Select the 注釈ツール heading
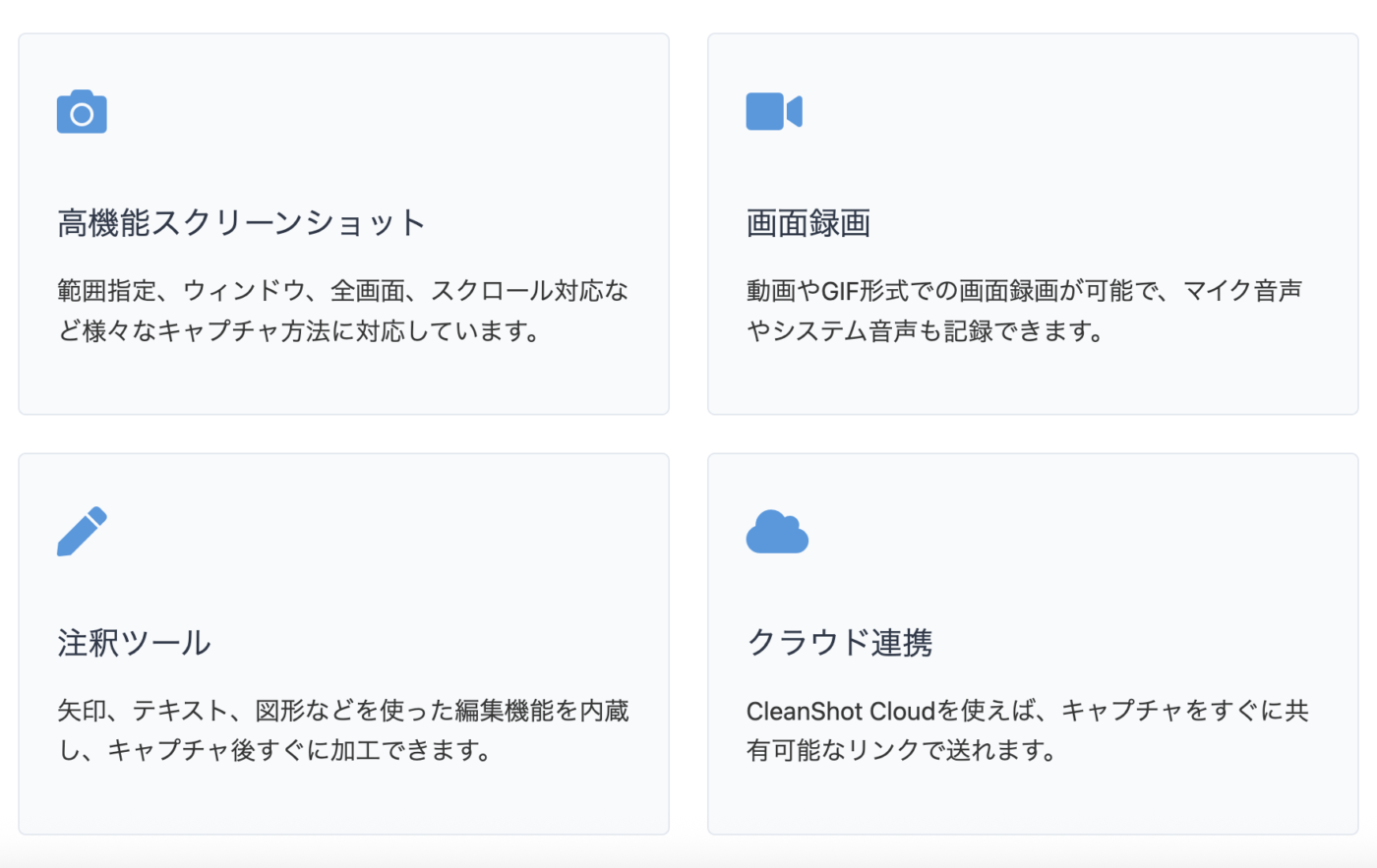Viewport: 1377px width, 868px height. pos(134,643)
